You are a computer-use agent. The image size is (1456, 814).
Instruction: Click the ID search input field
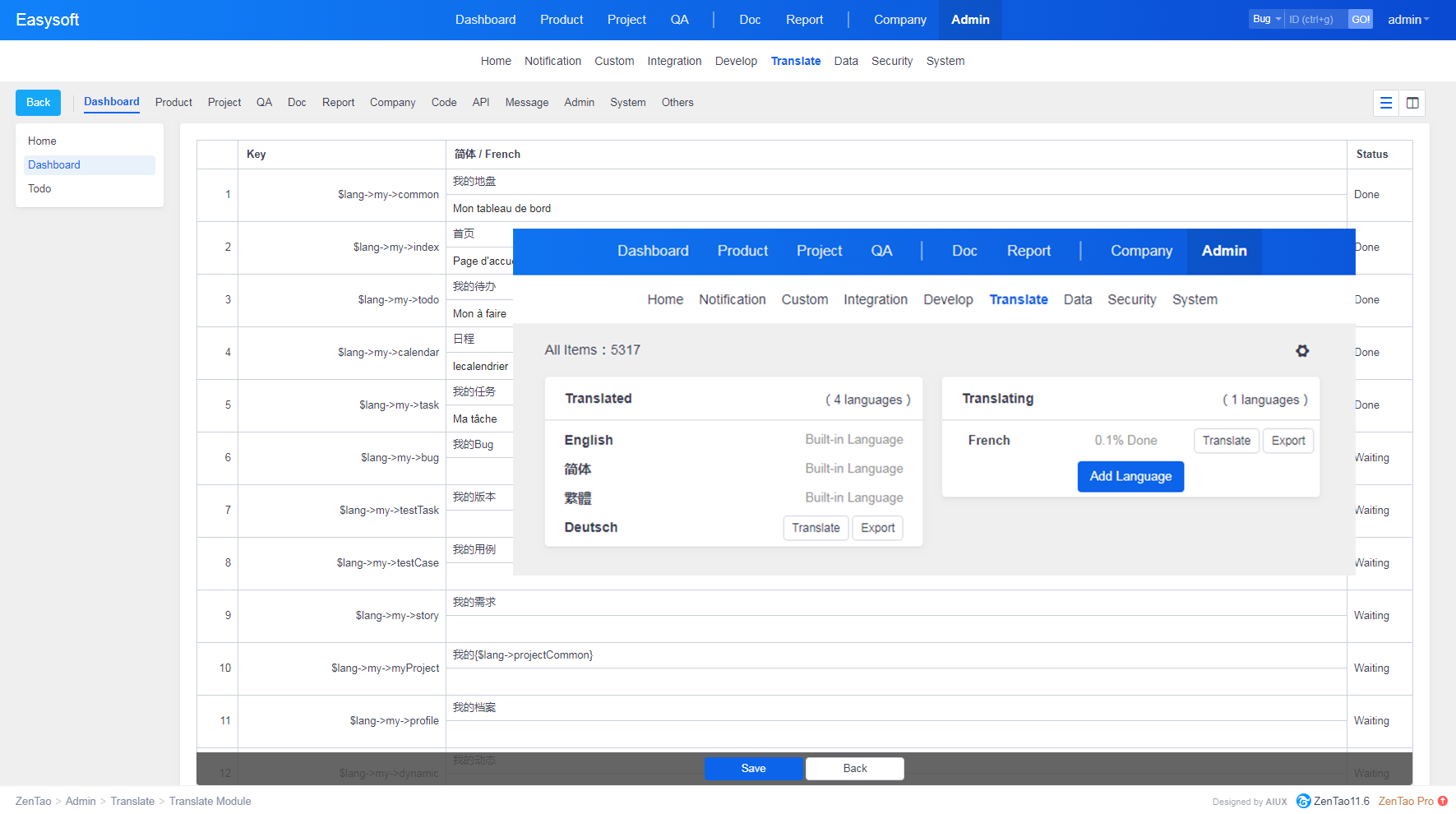point(1315,19)
